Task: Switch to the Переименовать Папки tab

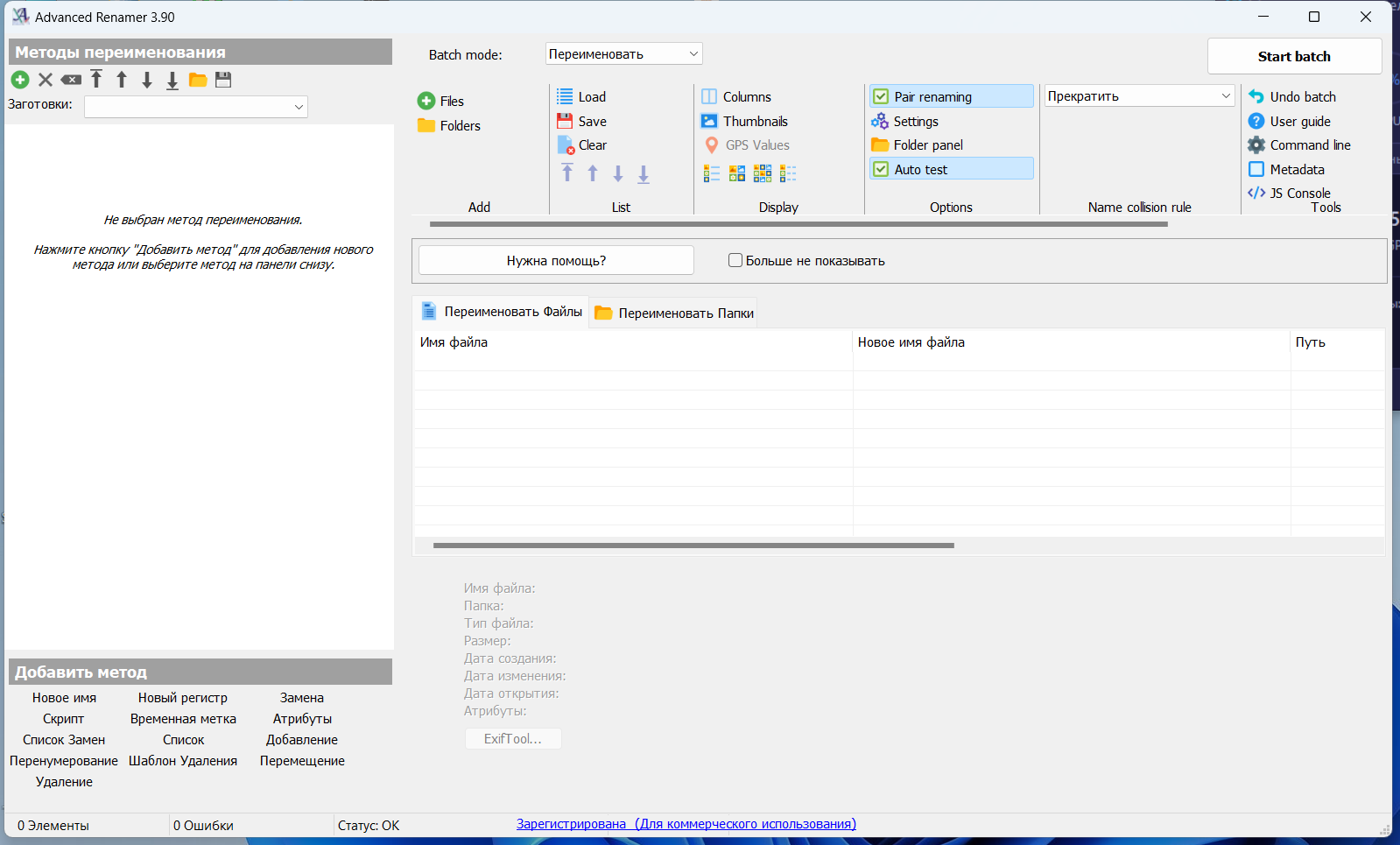Action: pos(674,313)
